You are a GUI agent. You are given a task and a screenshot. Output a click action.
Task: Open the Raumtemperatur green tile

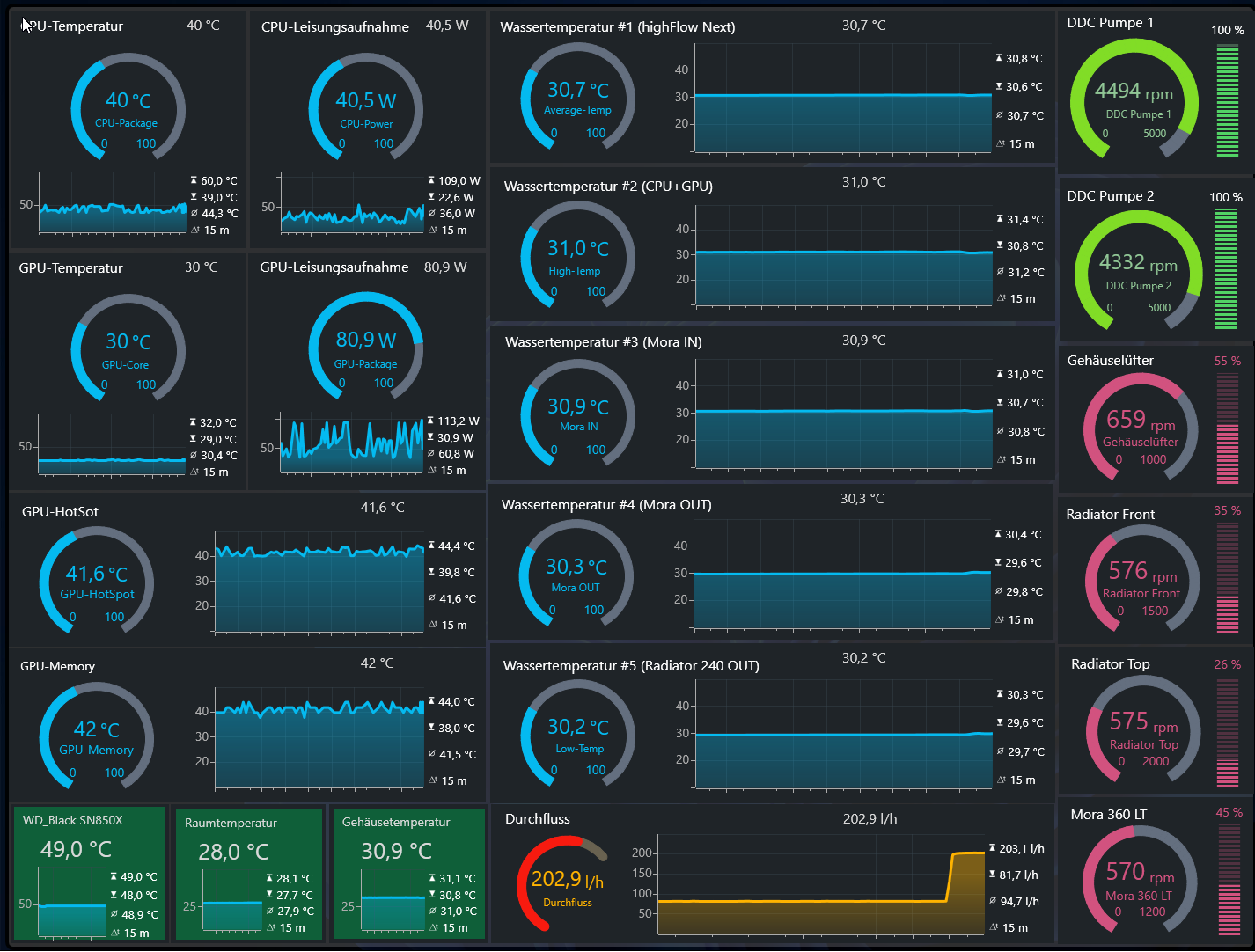248,874
